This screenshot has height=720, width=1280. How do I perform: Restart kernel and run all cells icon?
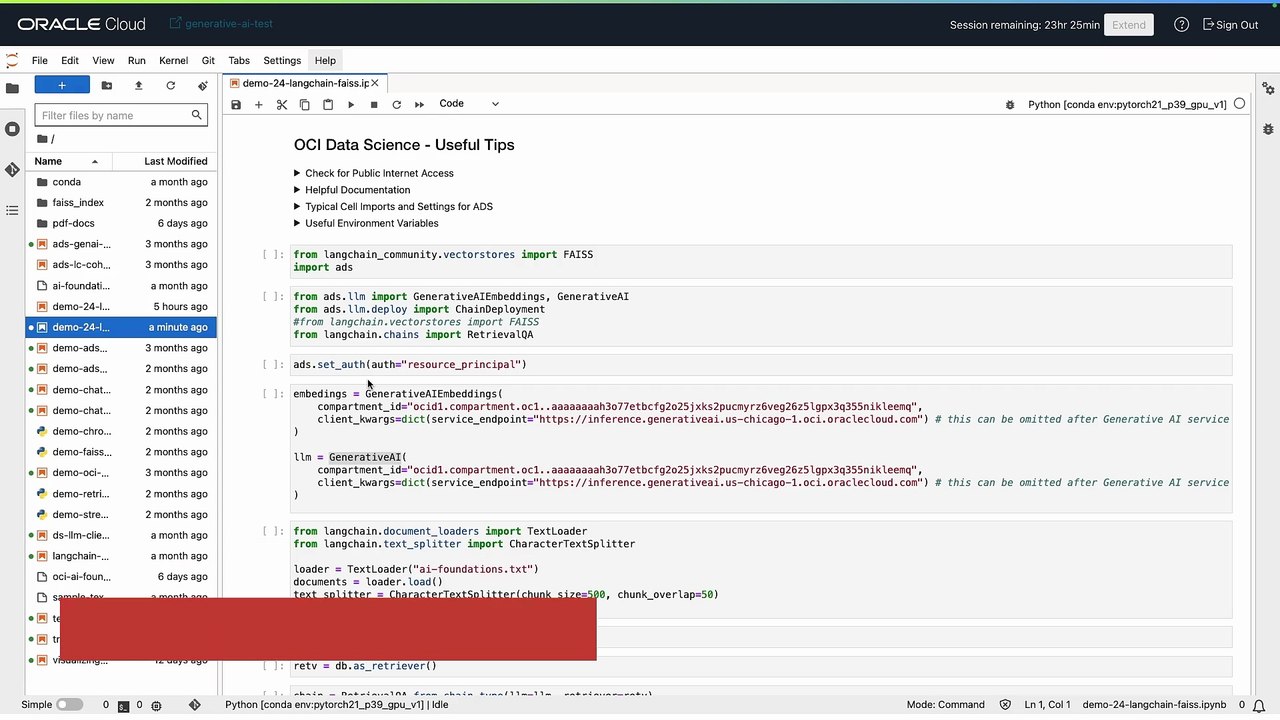pyautogui.click(x=419, y=105)
